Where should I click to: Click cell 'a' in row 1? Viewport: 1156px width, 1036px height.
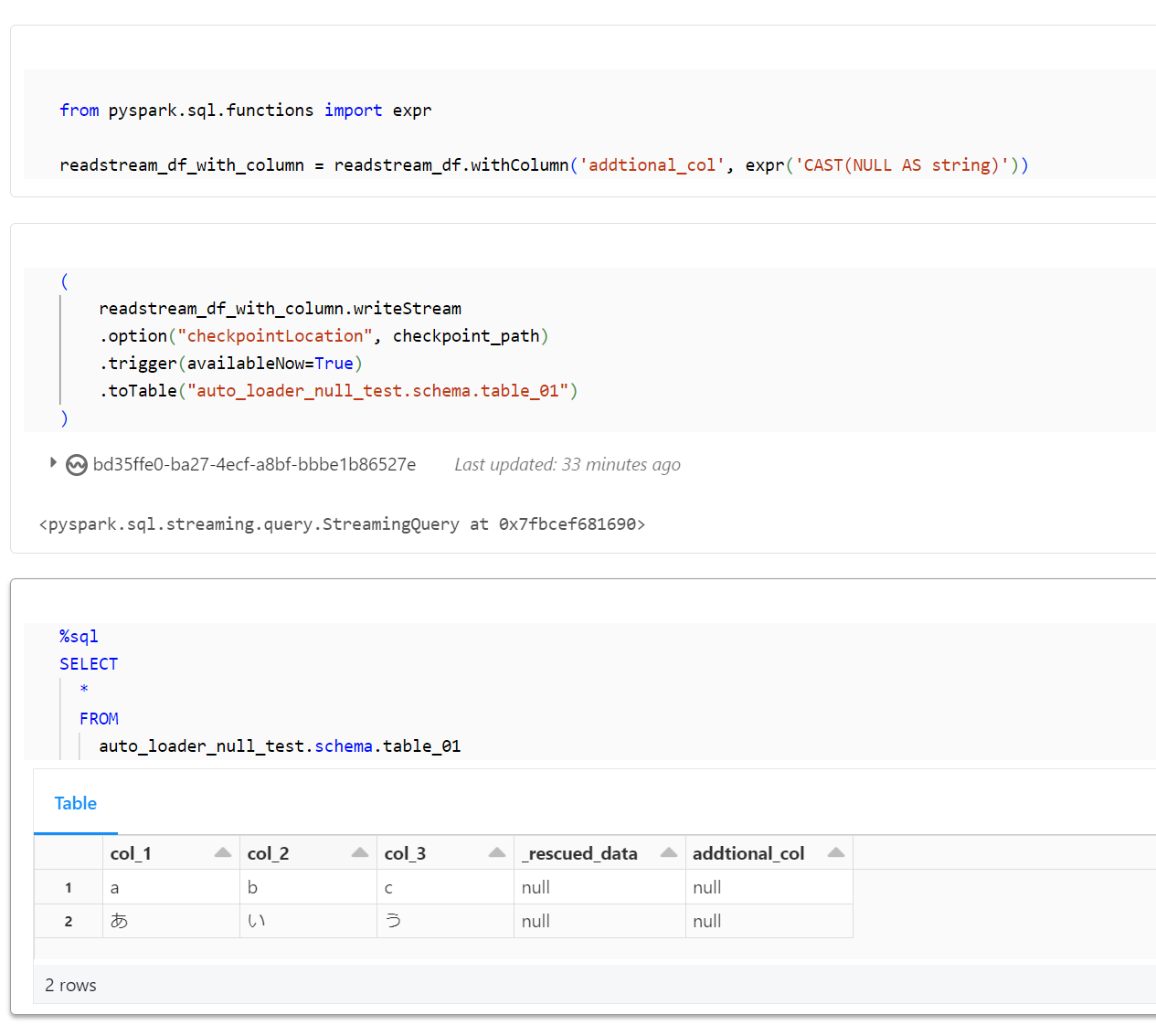[171, 887]
